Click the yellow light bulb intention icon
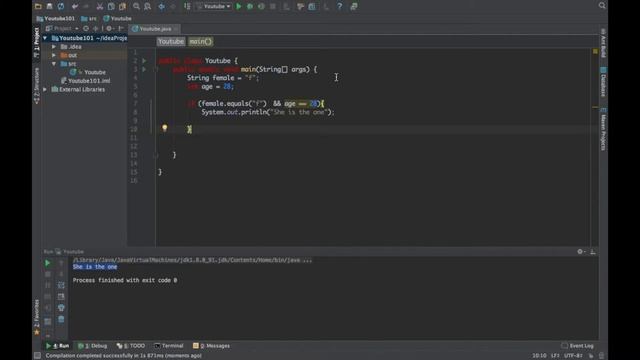The width and height of the screenshot is (640, 360). pyautogui.click(x=164, y=128)
